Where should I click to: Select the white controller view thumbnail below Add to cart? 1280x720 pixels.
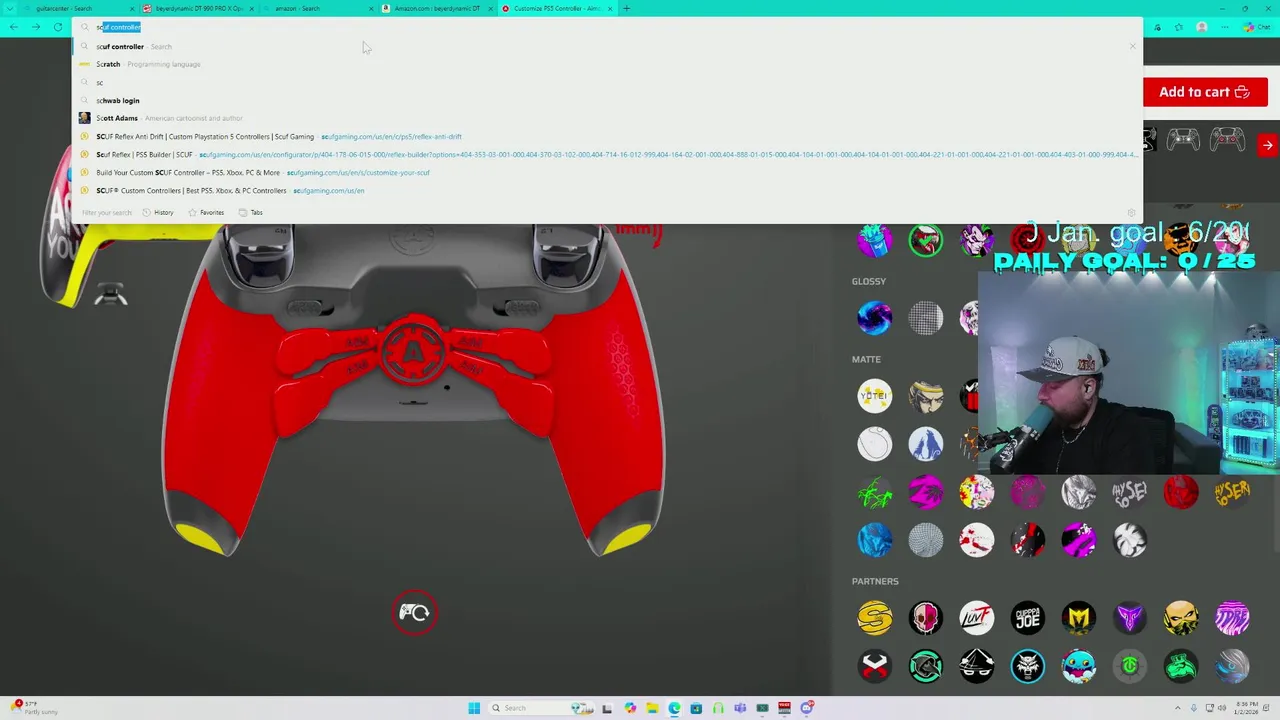coord(1183,140)
